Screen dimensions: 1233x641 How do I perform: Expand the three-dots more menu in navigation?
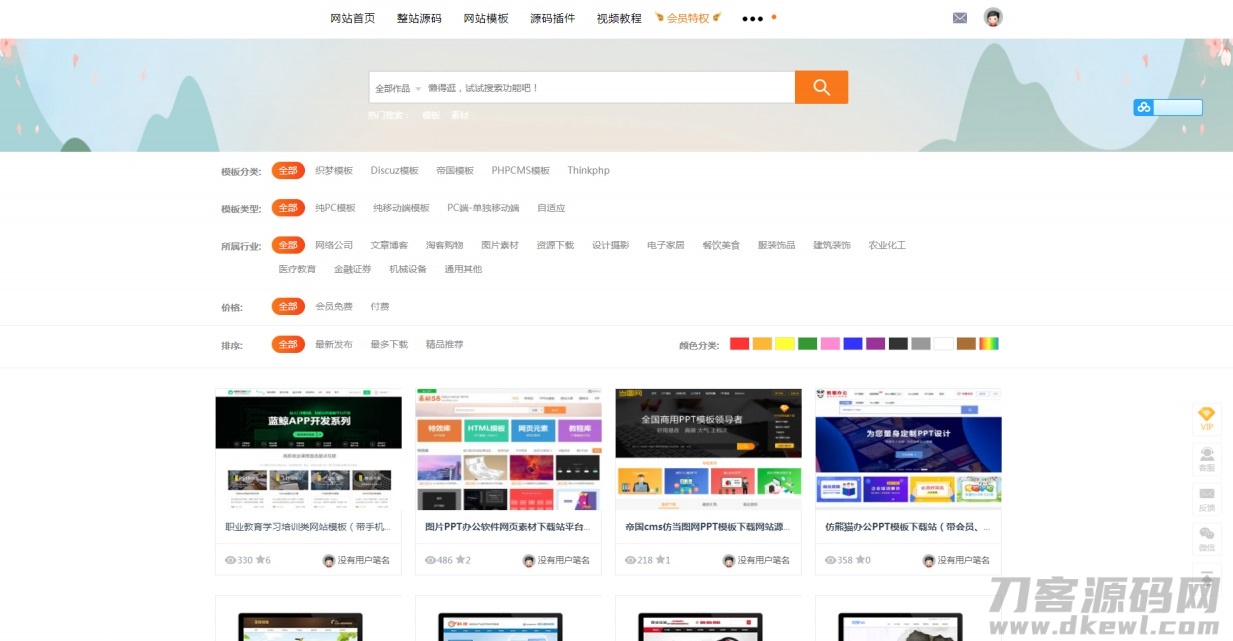pos(753,18)
